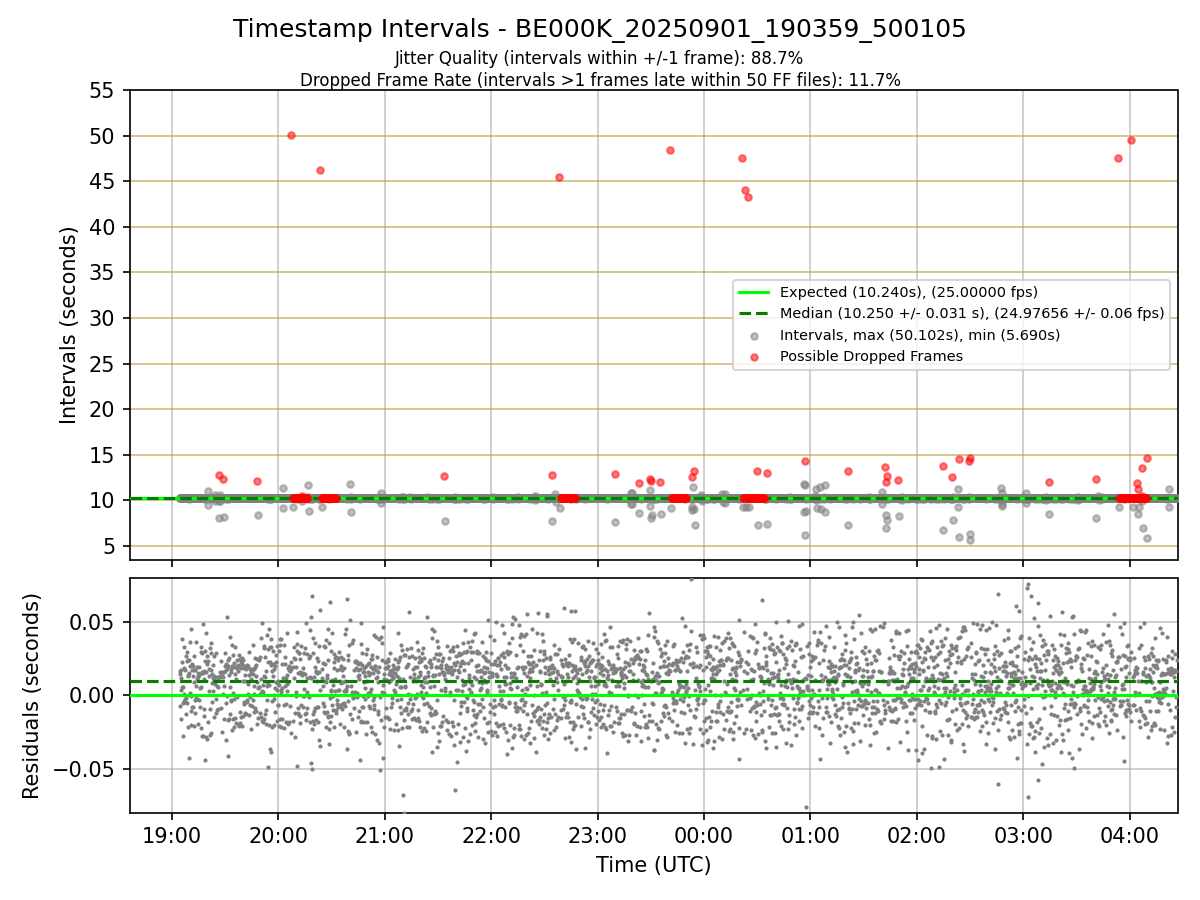The image size is (1200, 900).
Task: Click the 'Time (UTC)' x-axis label
Action: pos(653,865)
